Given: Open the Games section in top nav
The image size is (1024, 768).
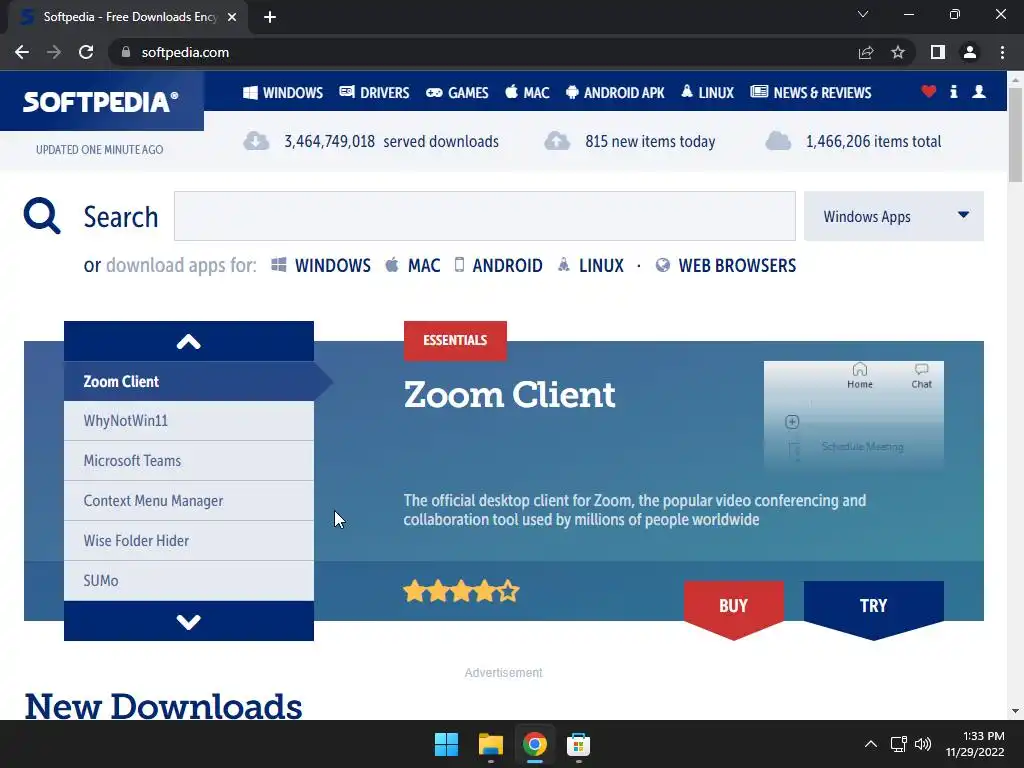Looking at the screenshot, I should click(457, 93).
